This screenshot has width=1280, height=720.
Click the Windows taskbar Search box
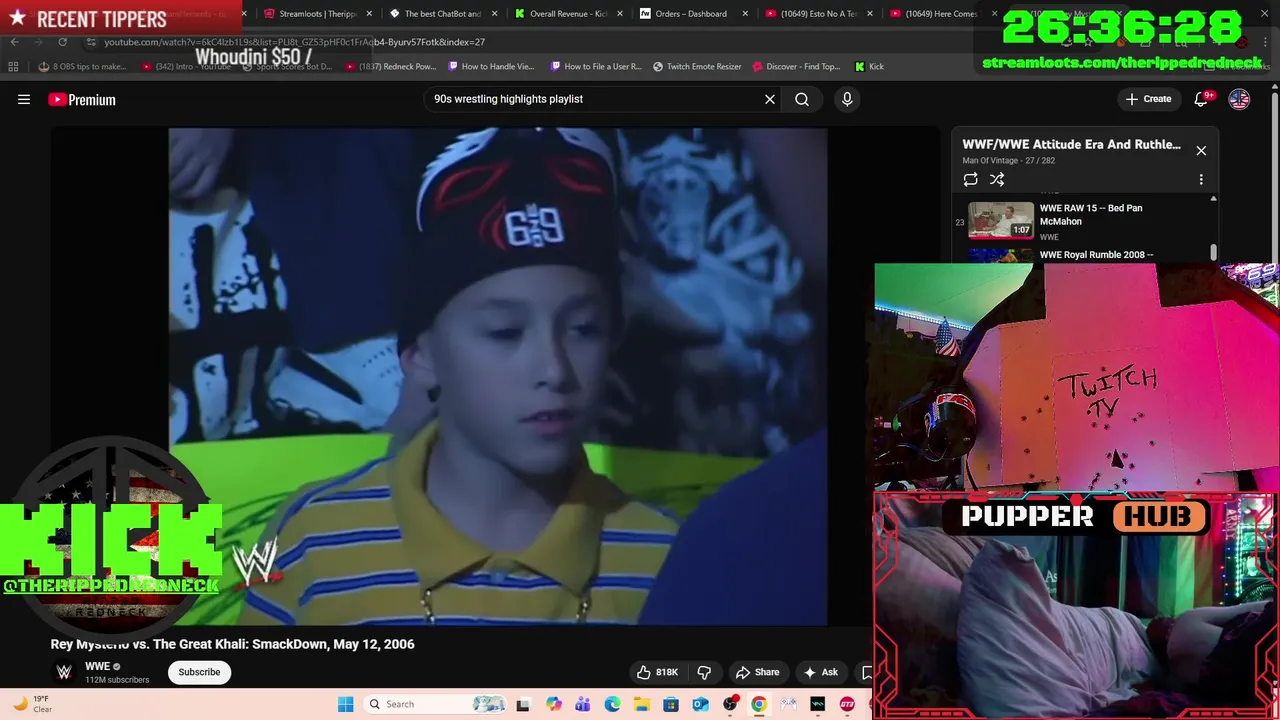(x=436, y=704)
